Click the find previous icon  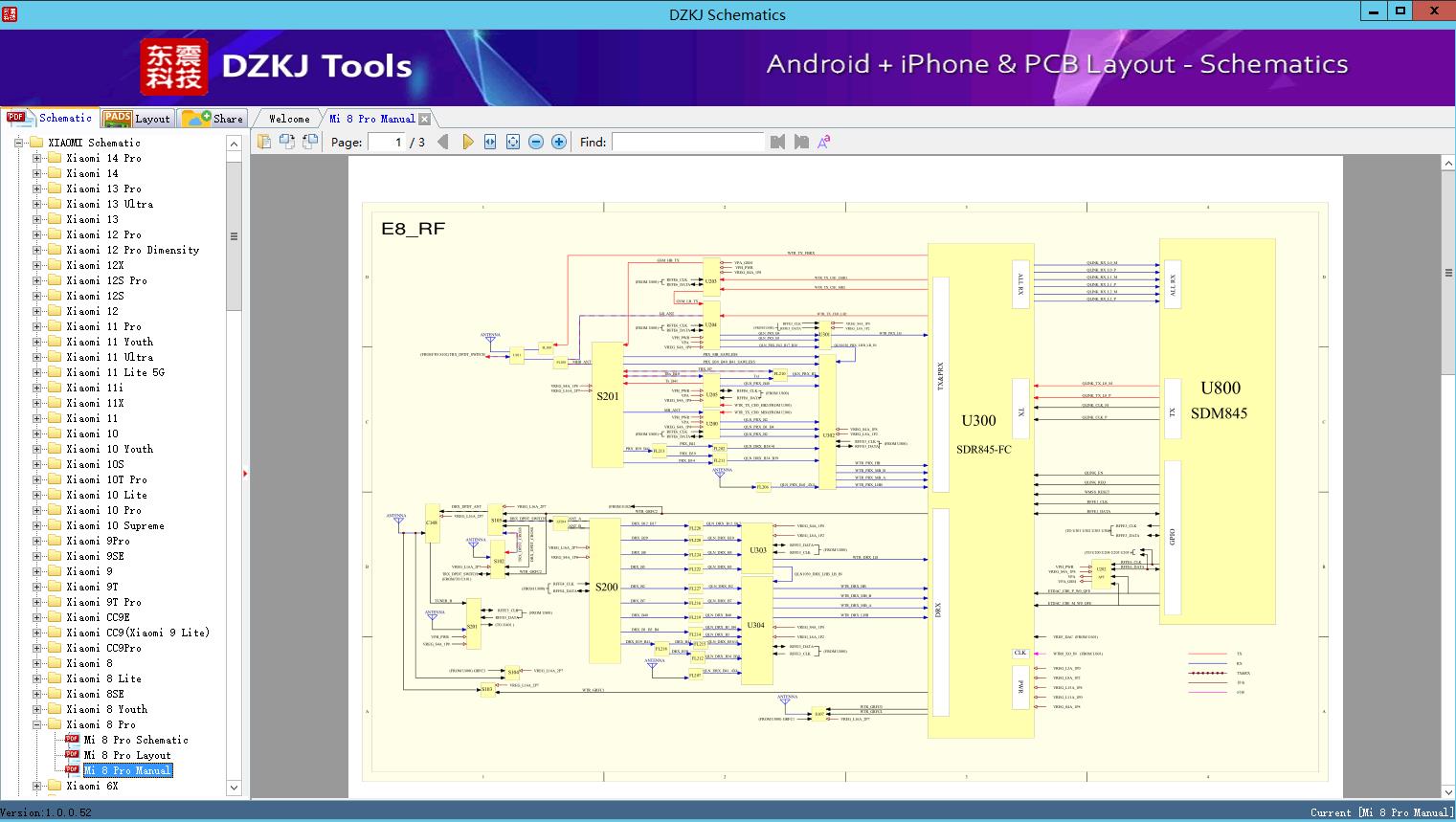(777, 142)
